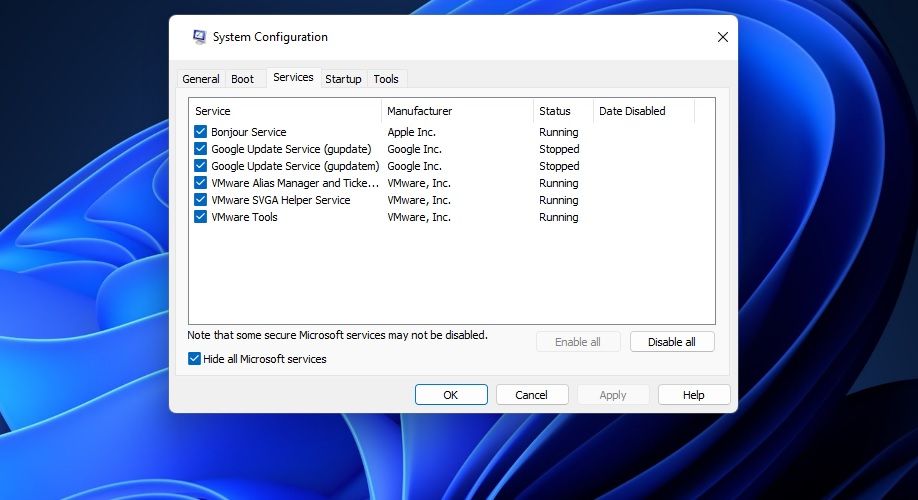Uncheck VMware SVGA Helper Service checkbox
Viewport: 918px width, 500px height.
click(x=200, y=200)
